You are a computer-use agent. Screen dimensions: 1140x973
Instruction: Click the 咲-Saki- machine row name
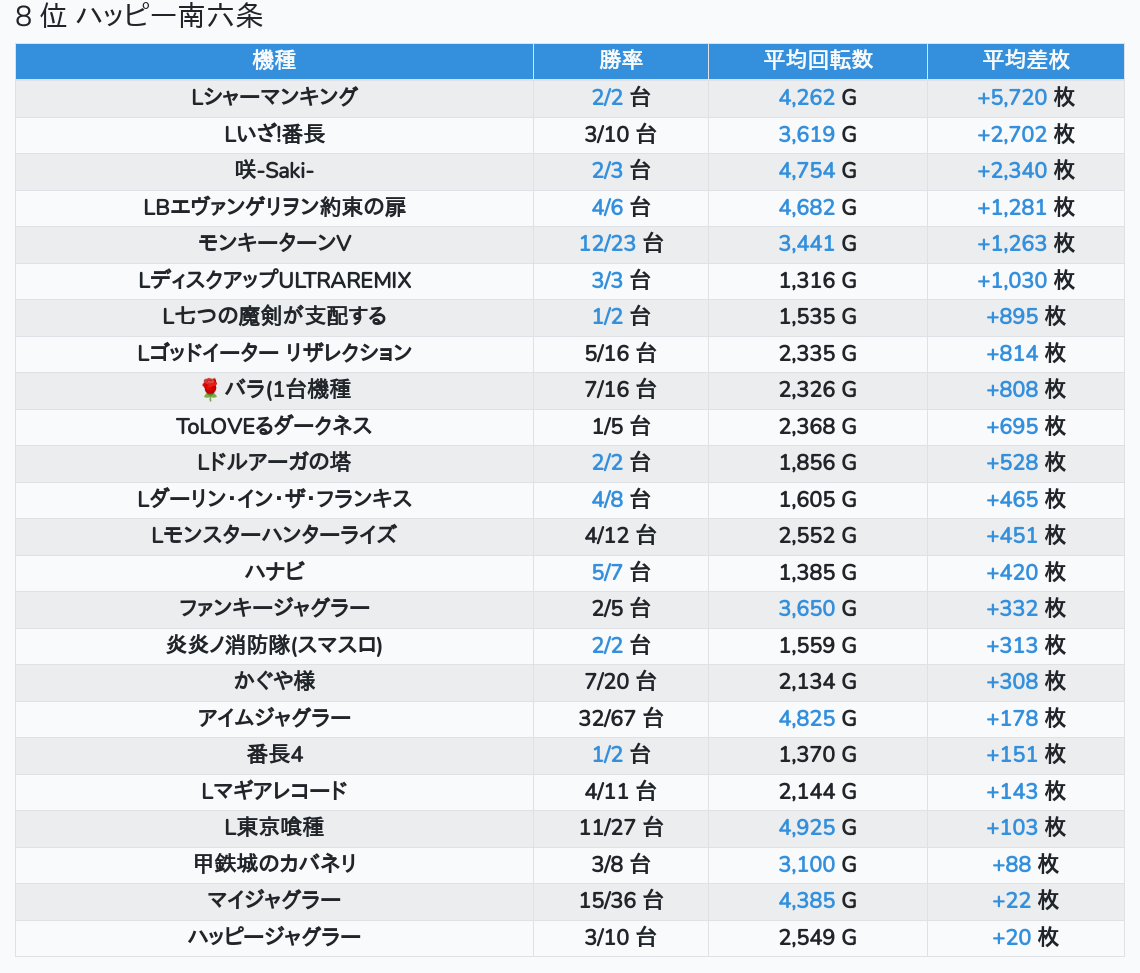point(274,170)
